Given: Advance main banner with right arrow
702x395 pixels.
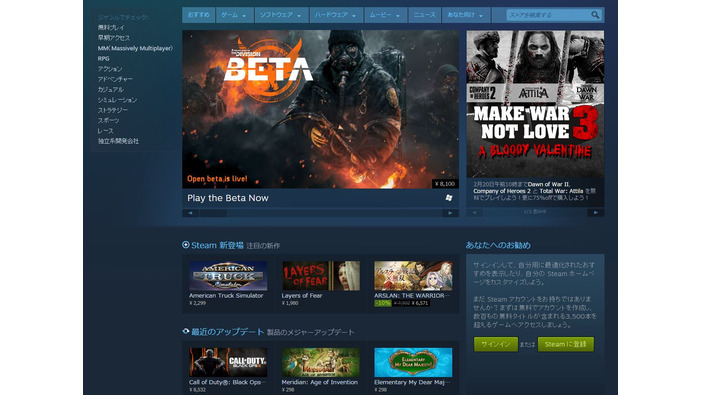Looking at the screenshot, I should click(x=450, y=213).
